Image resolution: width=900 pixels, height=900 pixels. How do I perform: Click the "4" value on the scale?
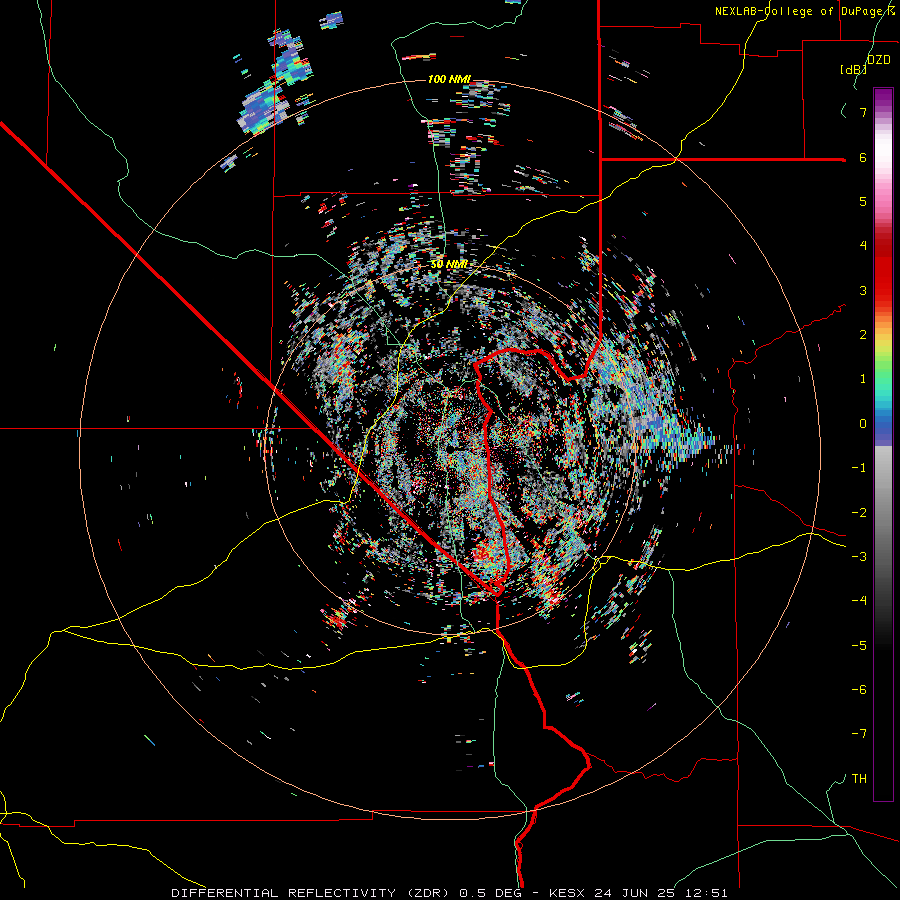coord(863,246)
